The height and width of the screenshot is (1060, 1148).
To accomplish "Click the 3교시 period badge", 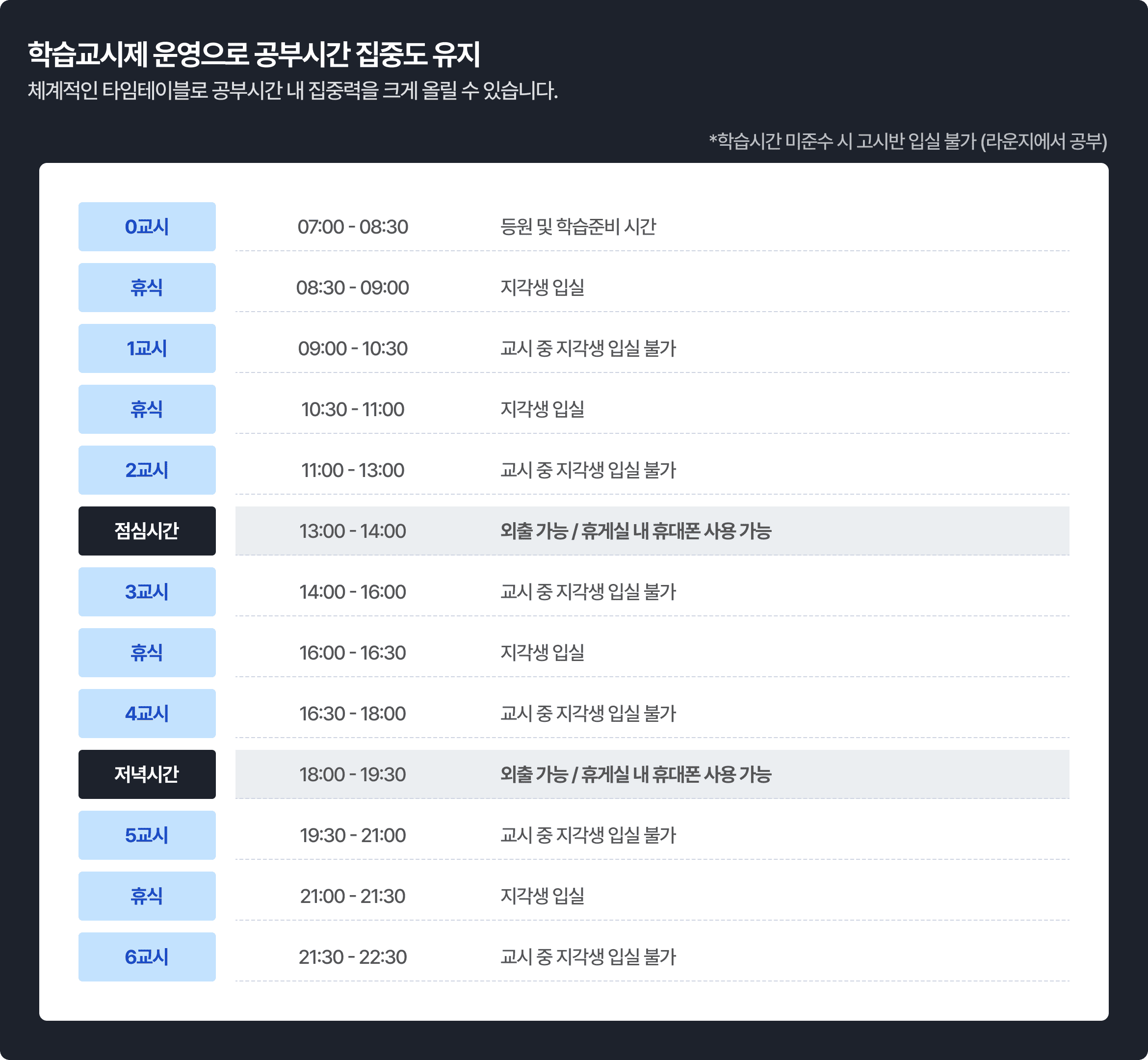I will click(147, 591).
